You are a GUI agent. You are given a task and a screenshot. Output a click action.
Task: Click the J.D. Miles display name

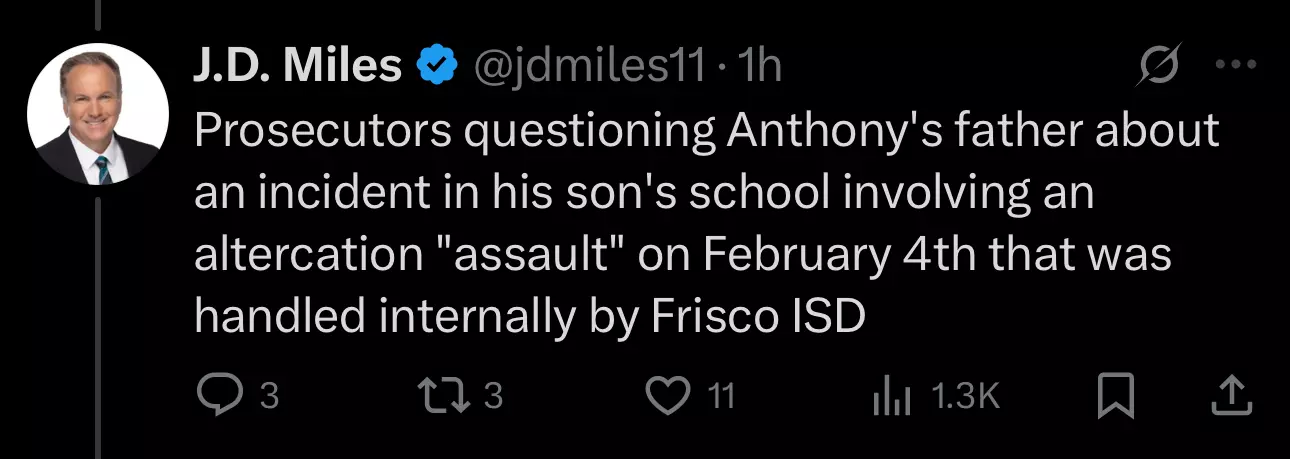(x=298, y=66)
